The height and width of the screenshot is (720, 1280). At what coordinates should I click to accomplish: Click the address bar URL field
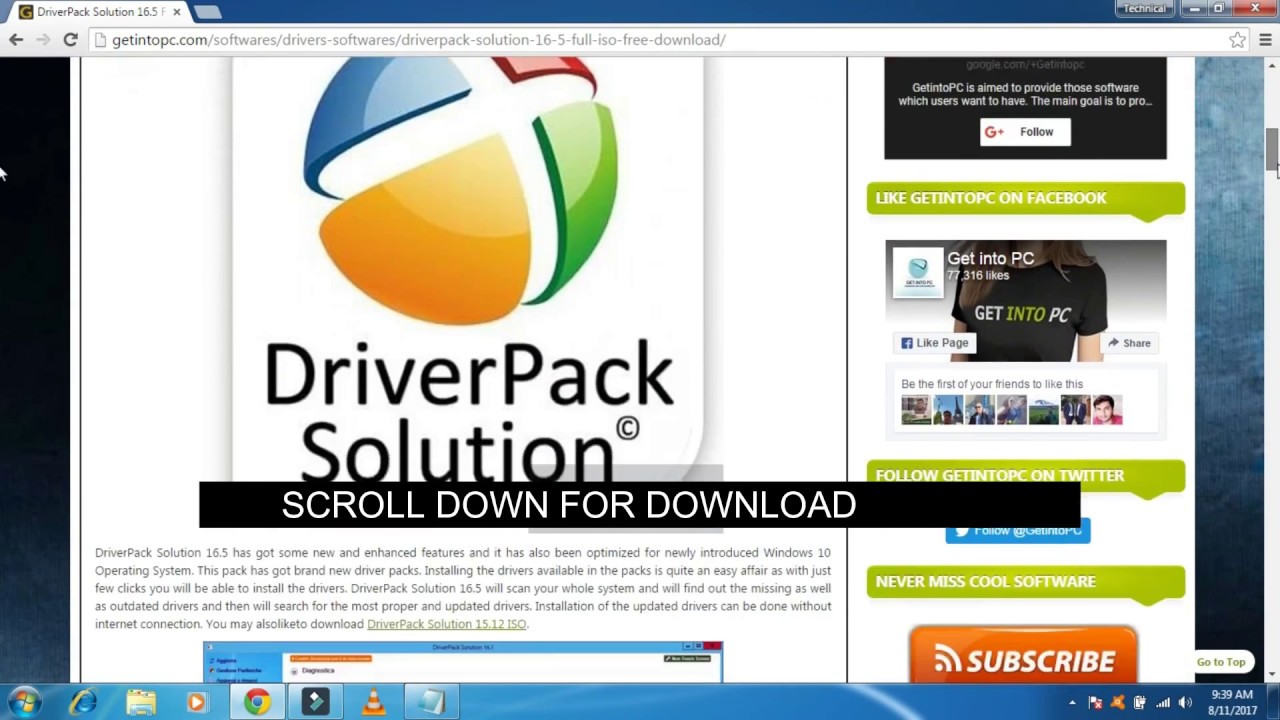(658, 40)
